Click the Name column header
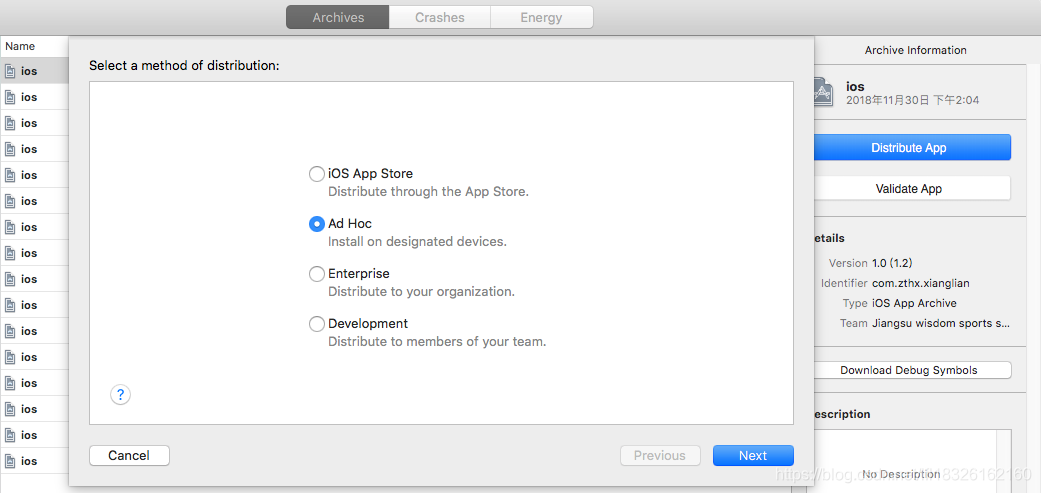This screenshot has height=493, width=1041. pyautogui.click(x=35, y=46)
